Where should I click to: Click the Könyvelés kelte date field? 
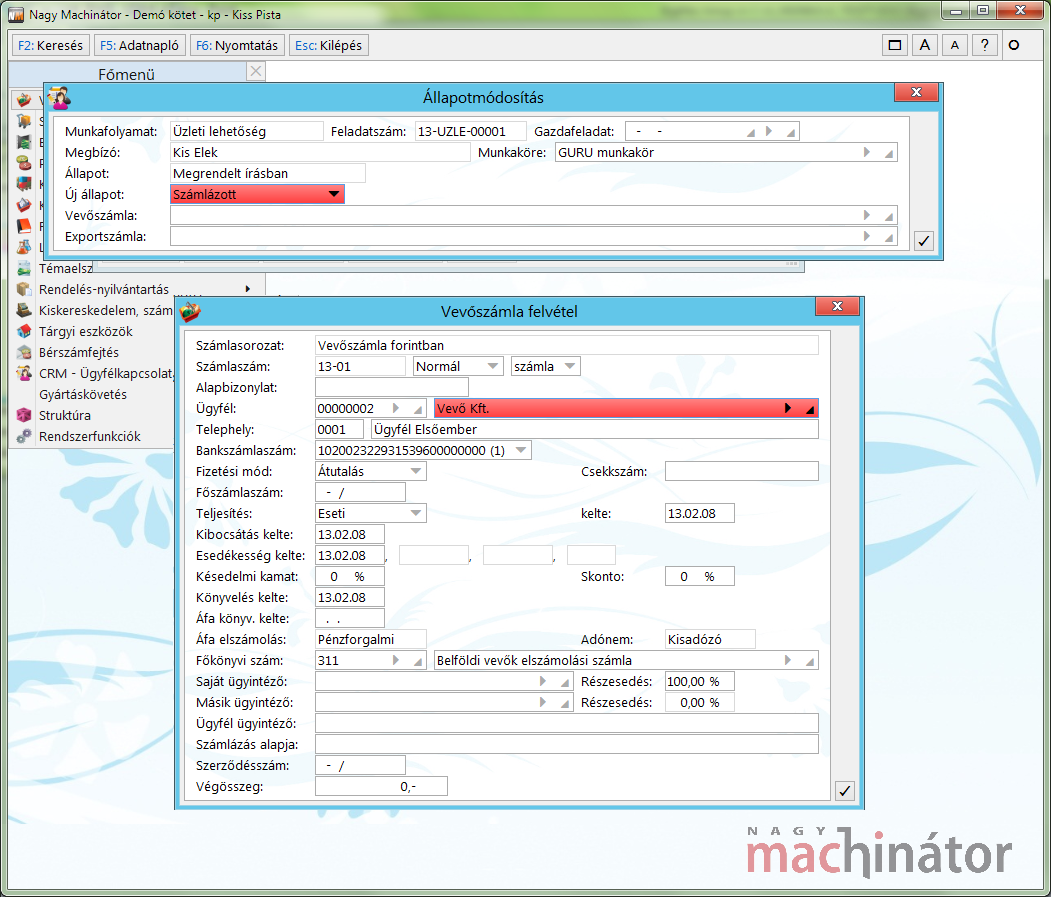pyautogui.click(x=350, y=597)
